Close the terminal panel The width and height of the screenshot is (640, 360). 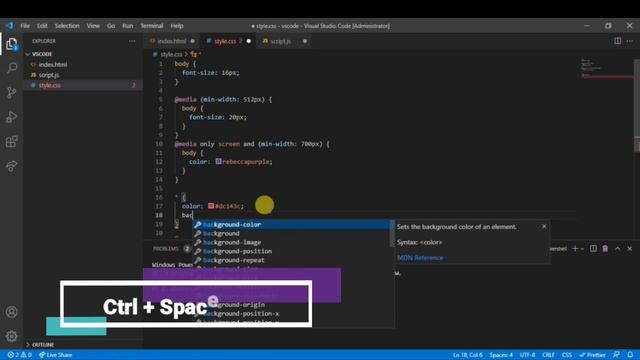tap(629, 248)
